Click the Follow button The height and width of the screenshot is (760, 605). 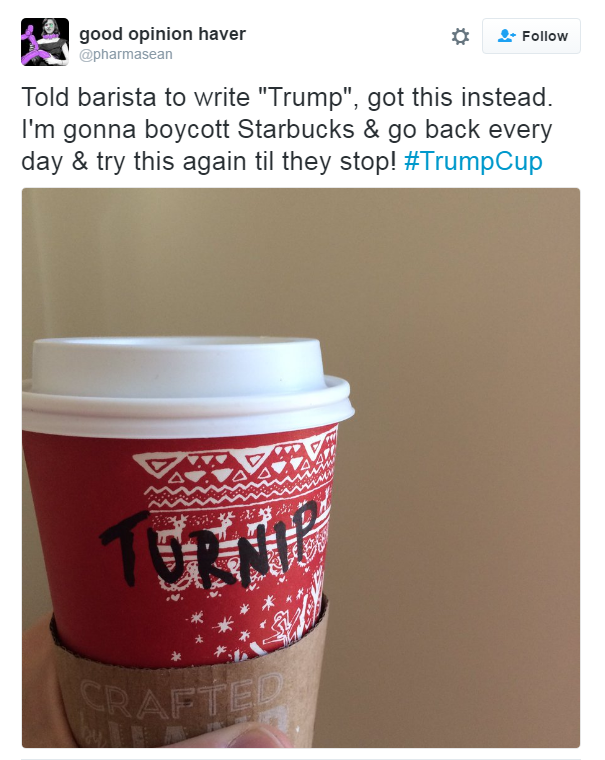coord(531,36)
